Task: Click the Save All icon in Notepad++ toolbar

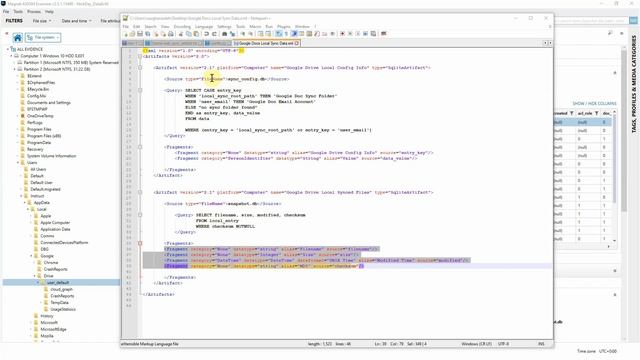Action: point(148,34)
